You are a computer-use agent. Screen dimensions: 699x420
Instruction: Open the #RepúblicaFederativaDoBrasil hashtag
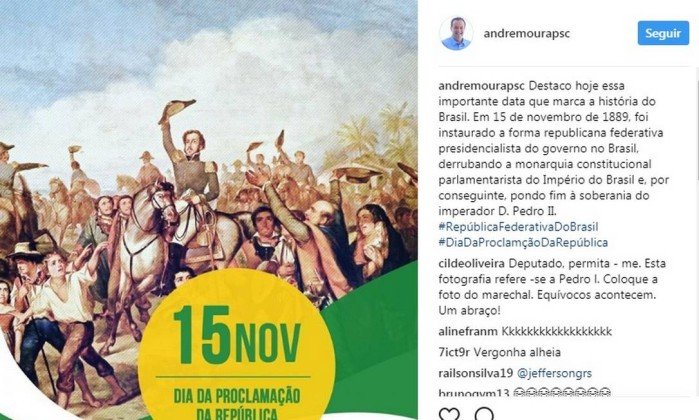pos(518,227)
